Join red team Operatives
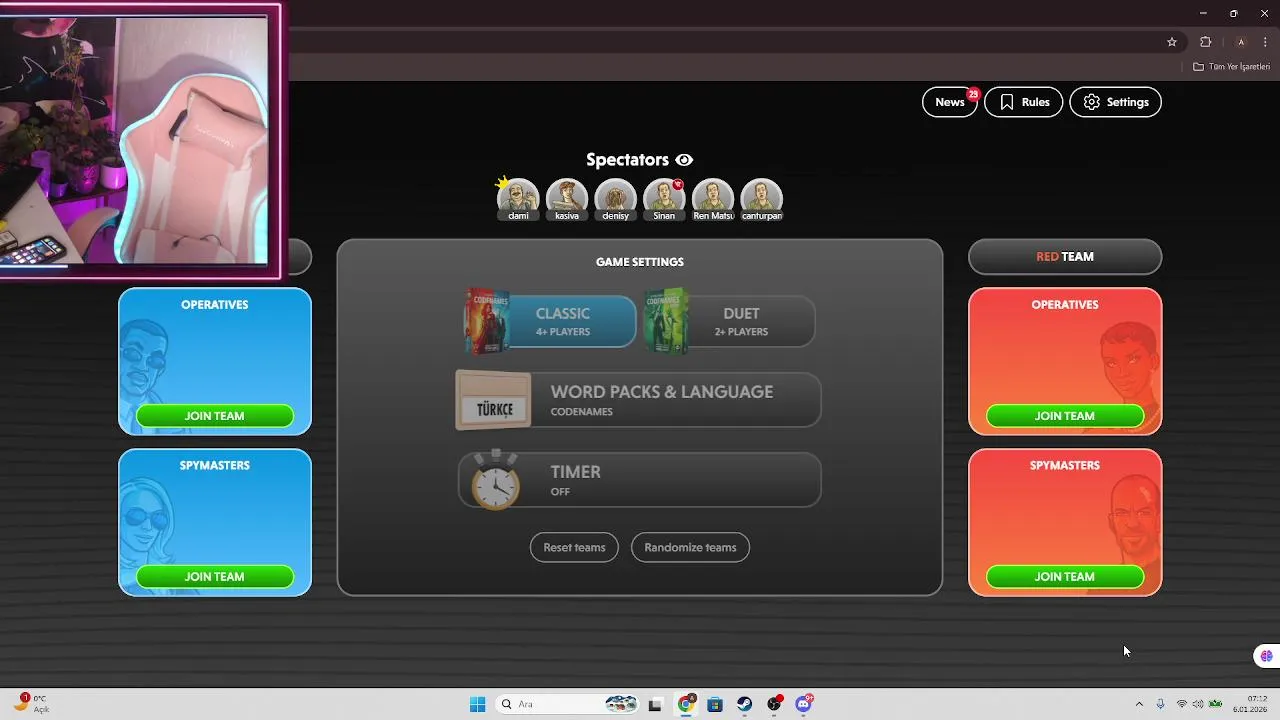Viewport: 1280px width, 720px height. pyautogui.click(x=1064, y=416)
